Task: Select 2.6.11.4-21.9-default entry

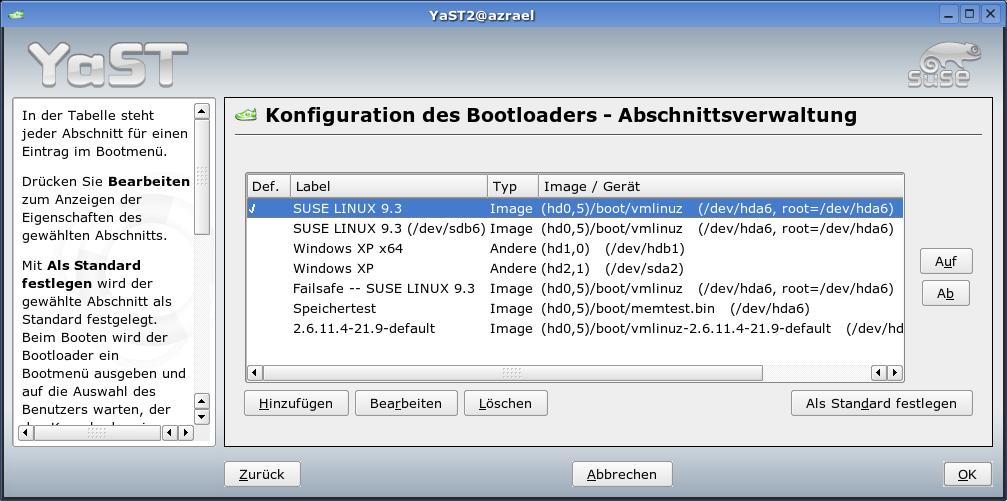Action: pos(575,328)
